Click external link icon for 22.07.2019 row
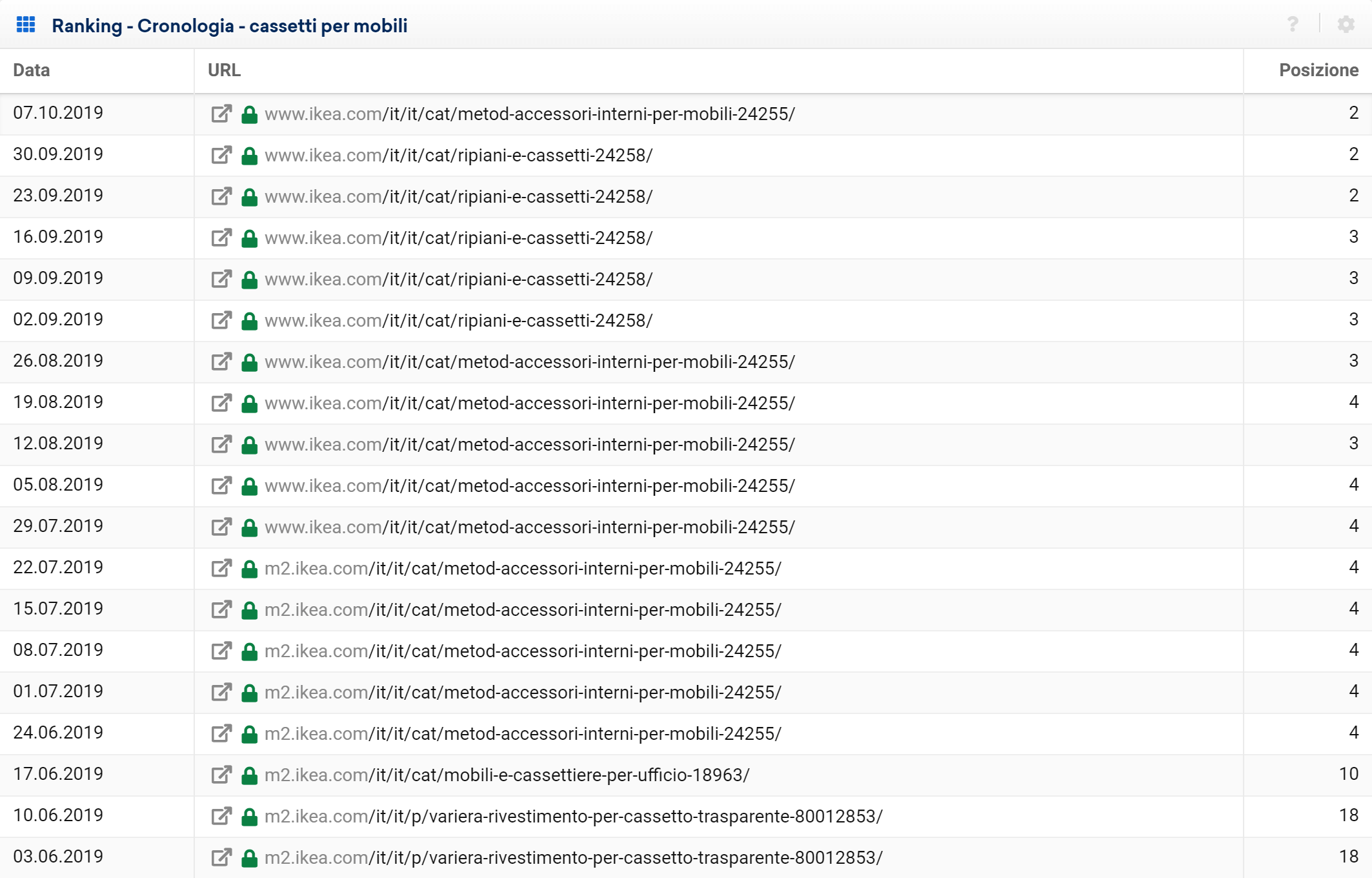1372x878 pixels. click(x=221, y=569)
